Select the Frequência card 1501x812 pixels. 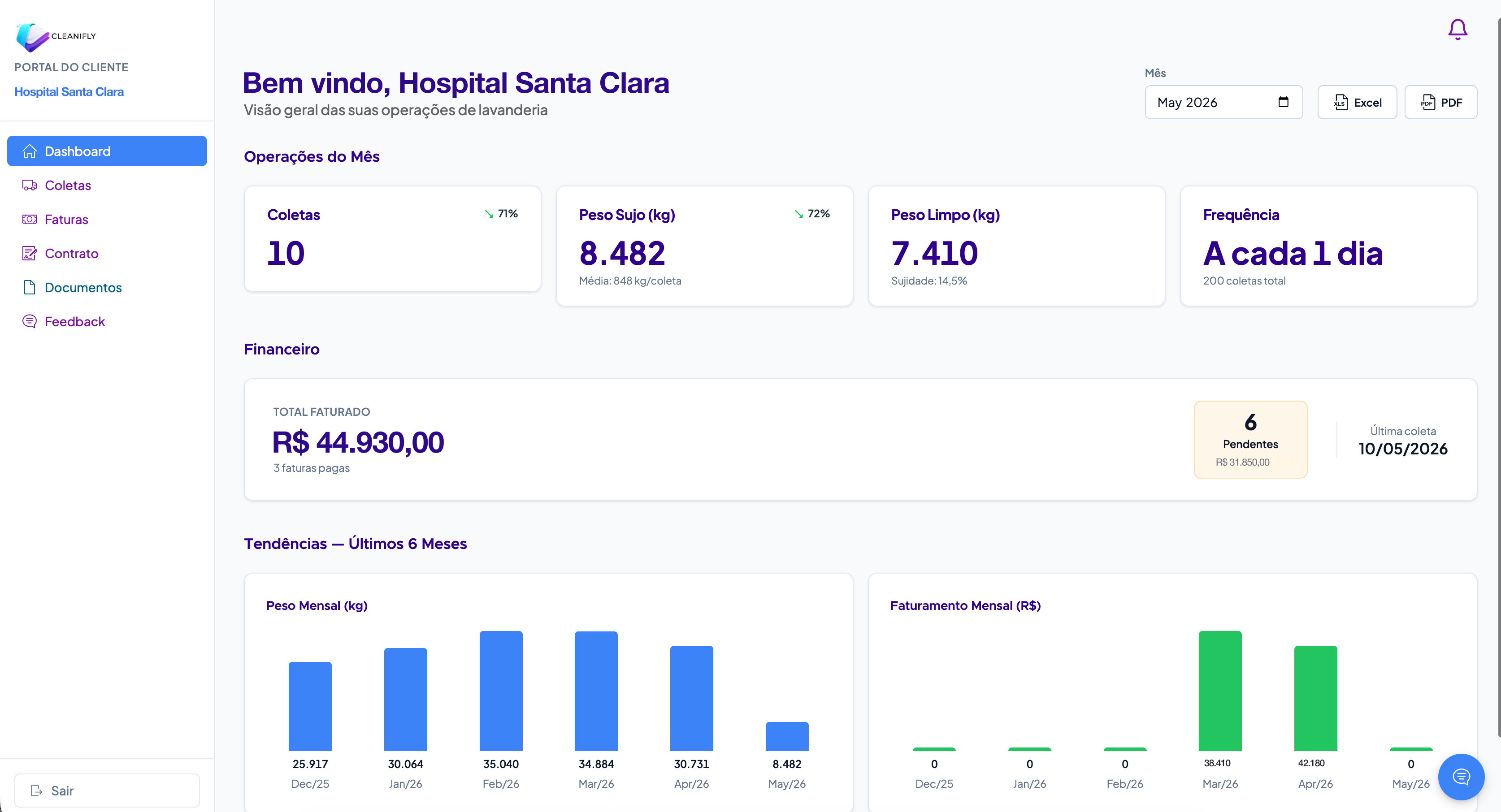[1328, 246]
